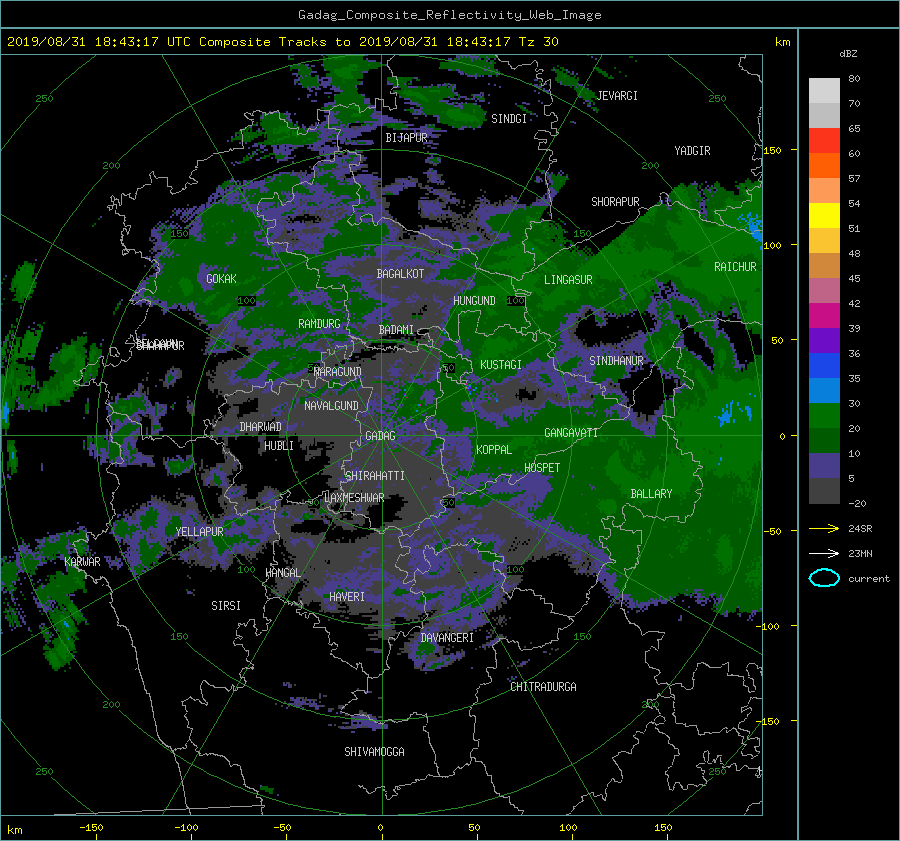Screen dimensions: 900x841
Task: Select the bright green 20–30 dBZ swatch
Action: [x=824, y=416]
